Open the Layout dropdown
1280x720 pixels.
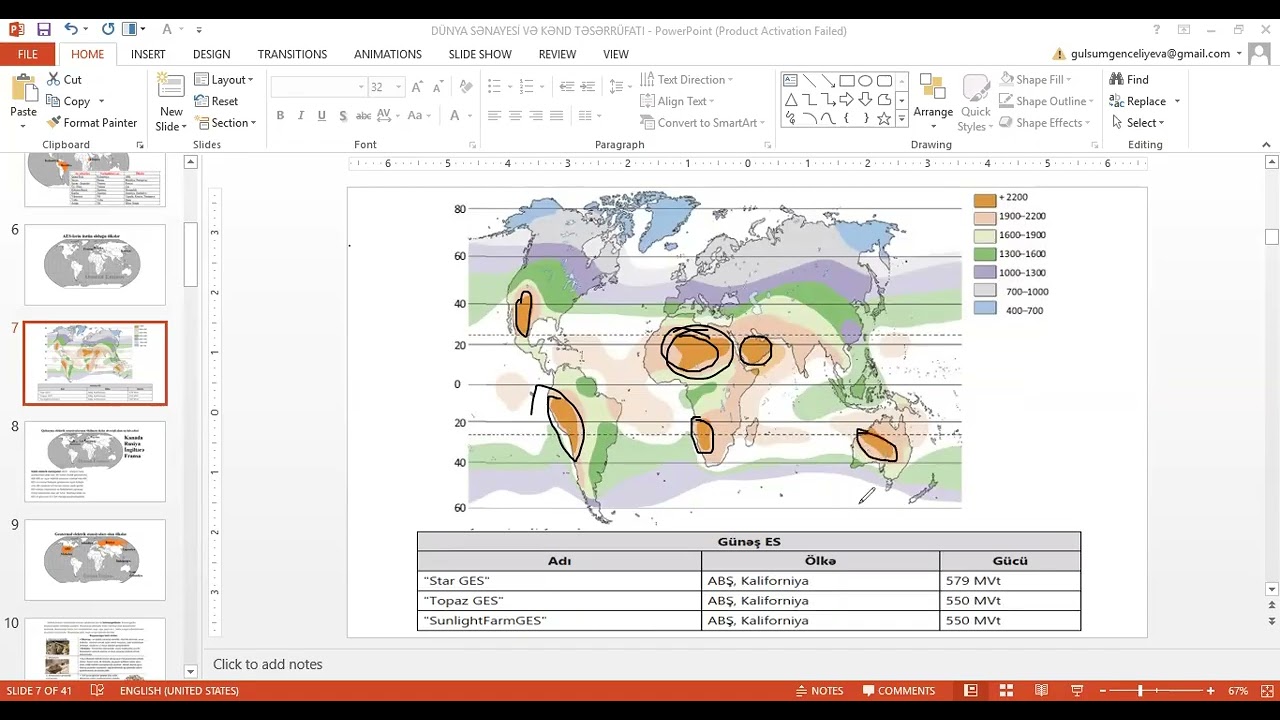224,79
